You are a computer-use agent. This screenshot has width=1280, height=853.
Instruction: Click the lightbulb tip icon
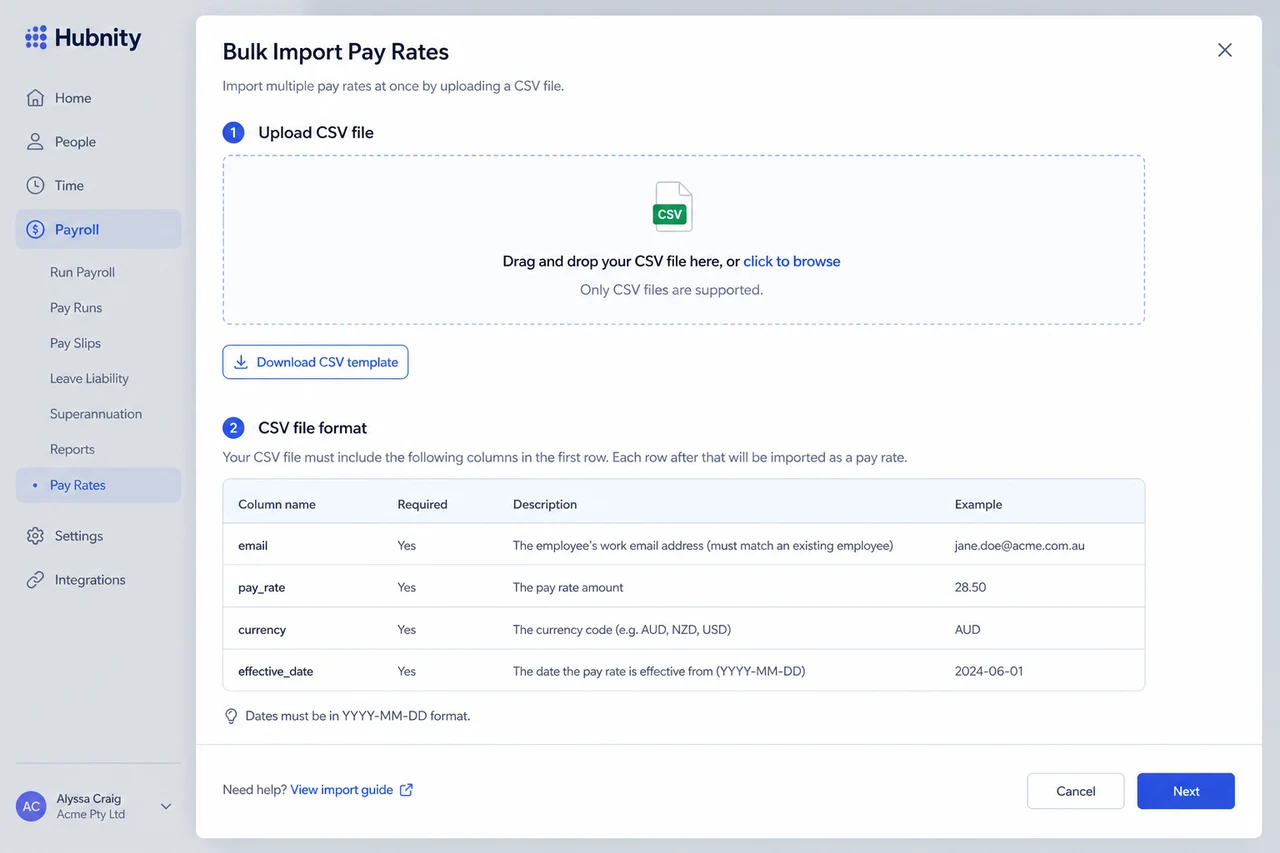pyautogui.click(x=231, y=716)
